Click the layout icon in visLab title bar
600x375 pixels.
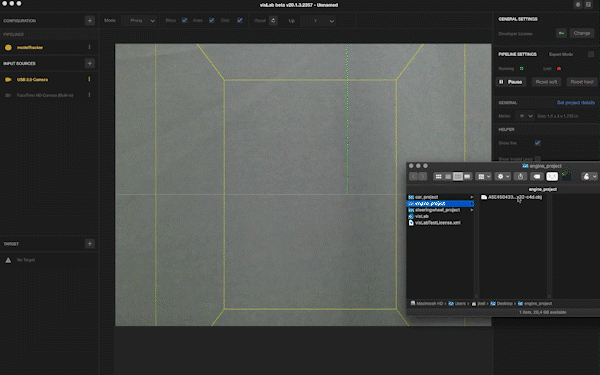click(x=589, y=5)
